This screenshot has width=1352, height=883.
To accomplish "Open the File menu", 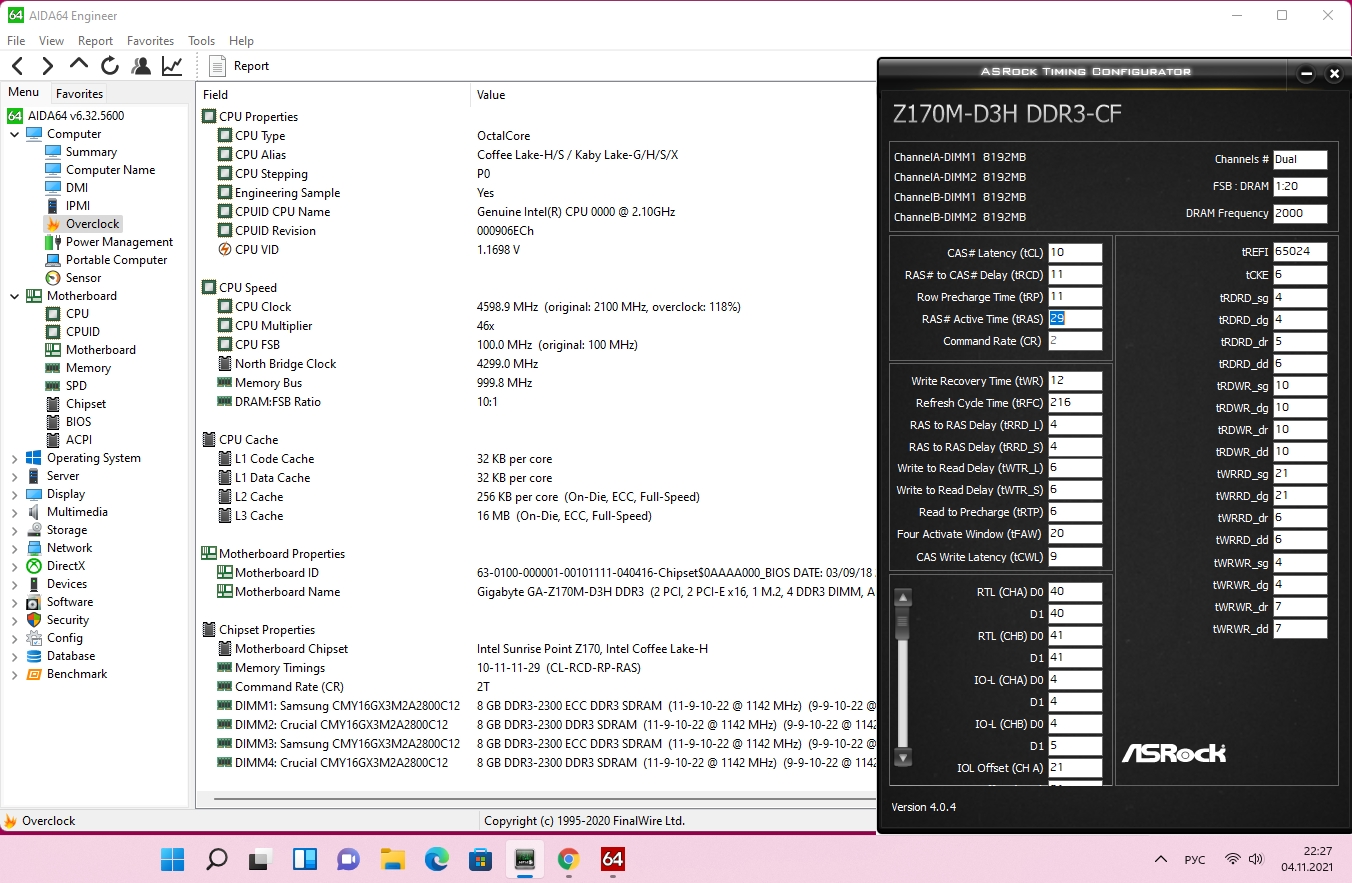I will [x=16, y=41].
